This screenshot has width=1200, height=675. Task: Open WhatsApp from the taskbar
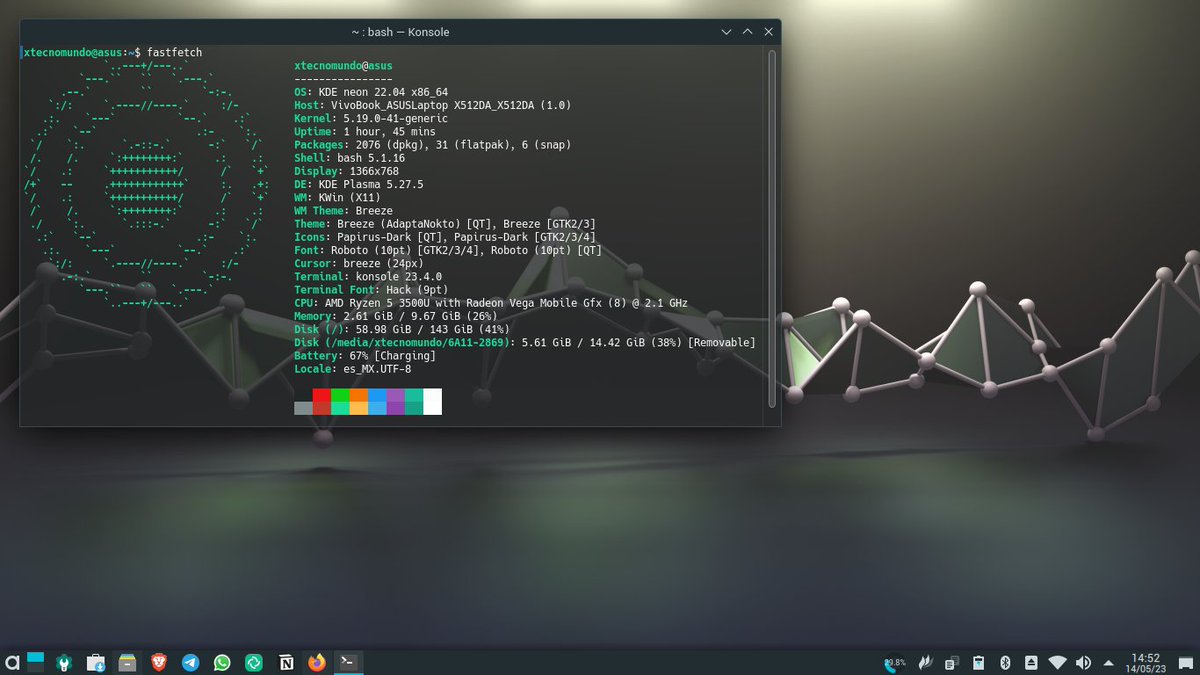(222, 662)
